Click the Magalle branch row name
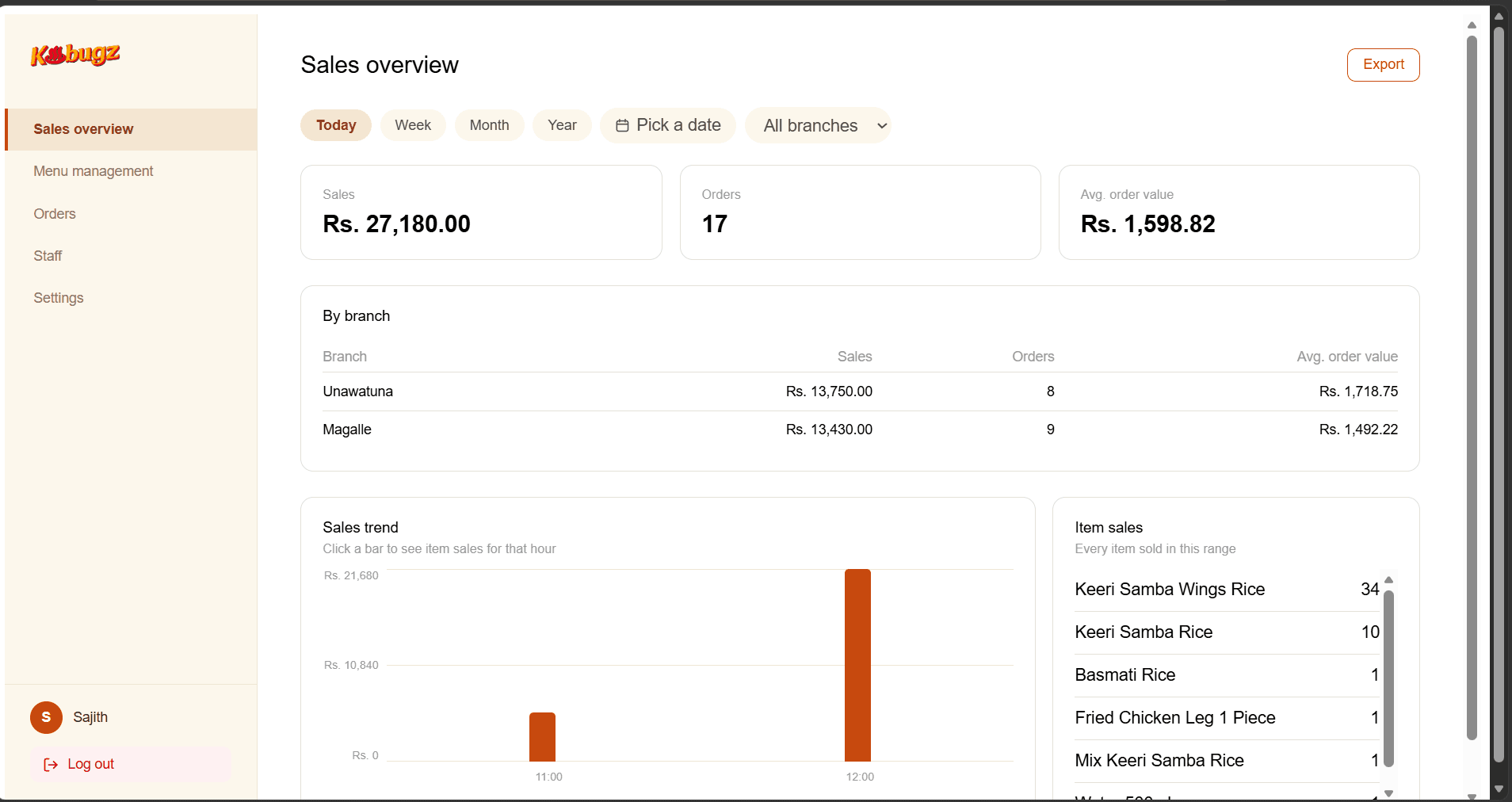The image size is (1512, 802). pyautogui.click(x=347, y=430)
